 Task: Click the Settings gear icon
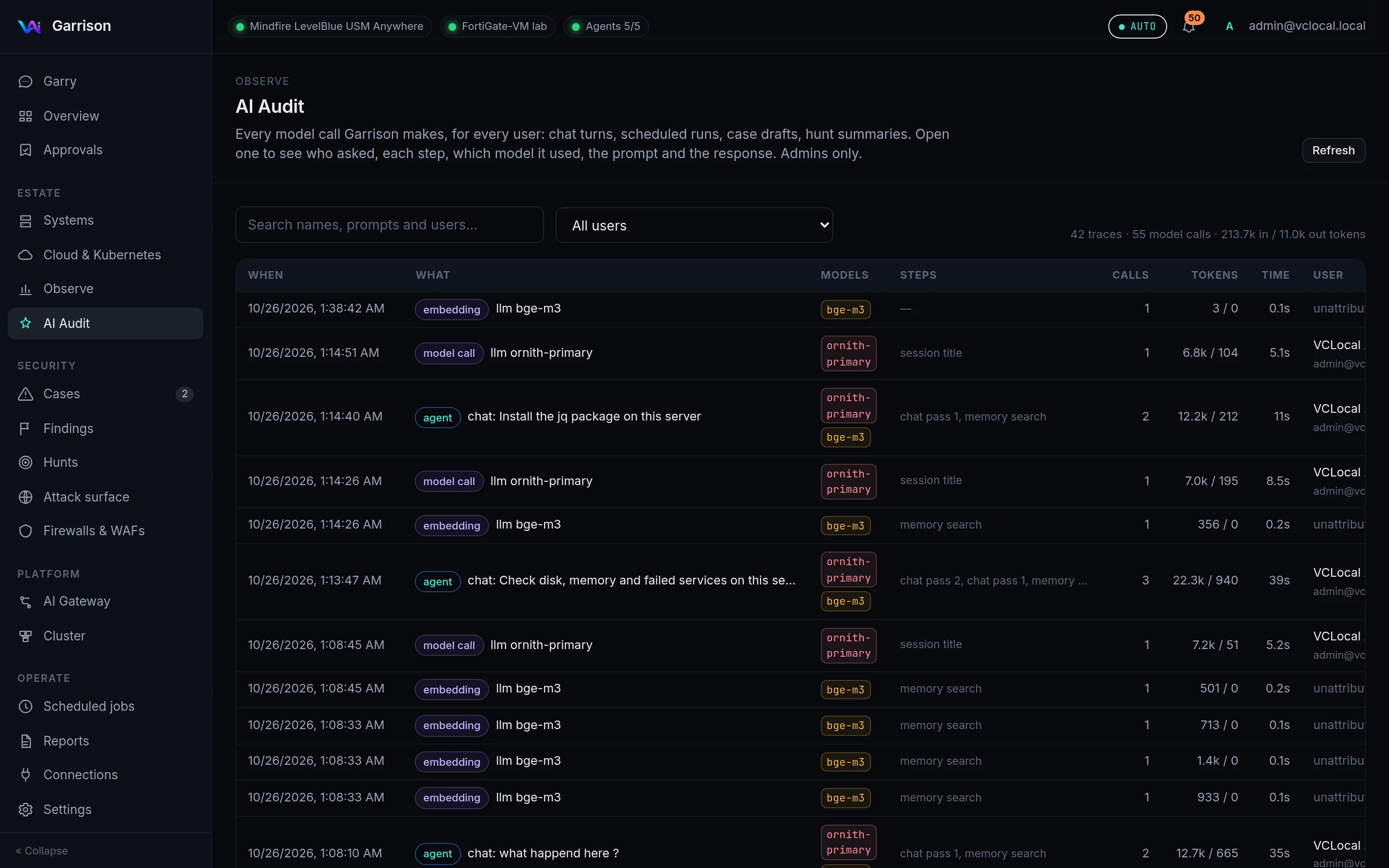25,810
